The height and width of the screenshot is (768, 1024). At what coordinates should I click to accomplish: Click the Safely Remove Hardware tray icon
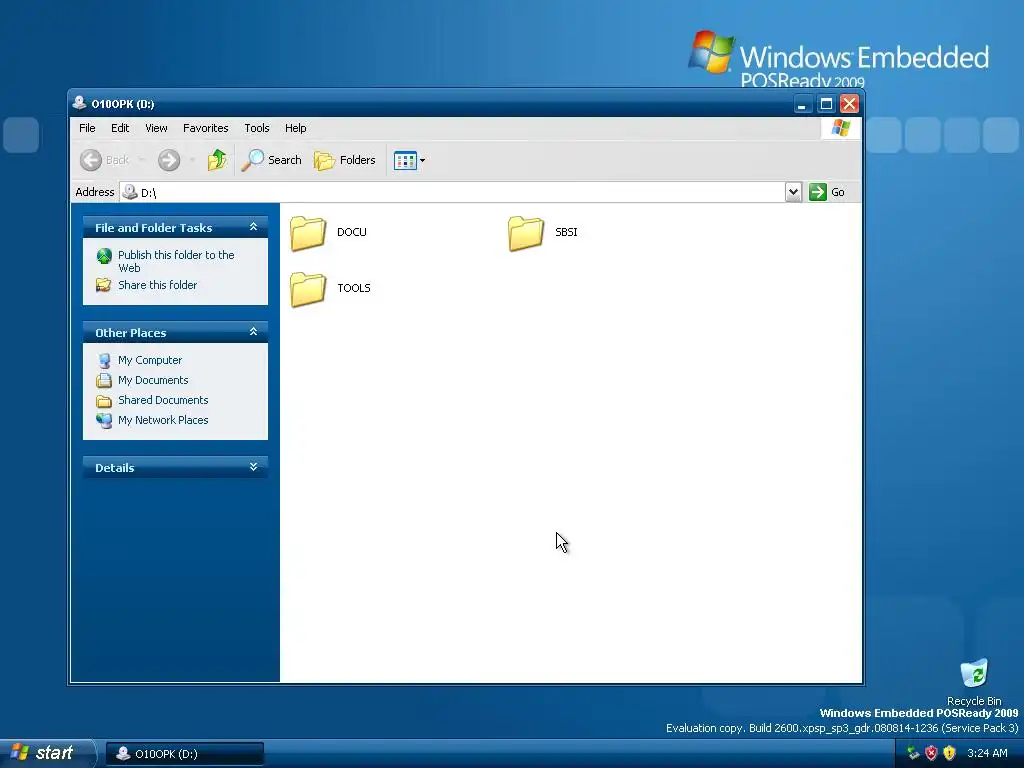click(913, 753)
